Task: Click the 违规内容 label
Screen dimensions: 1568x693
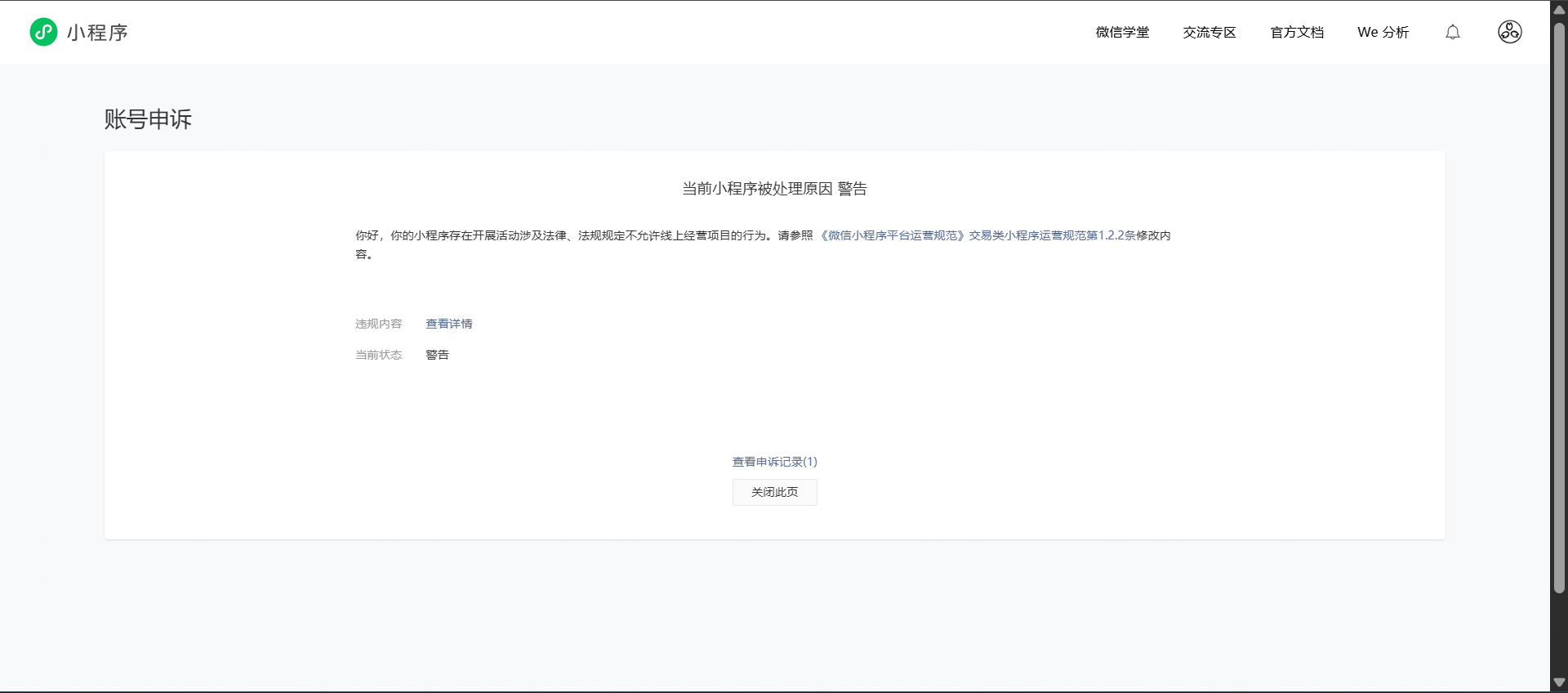Action: pos(379,324)
